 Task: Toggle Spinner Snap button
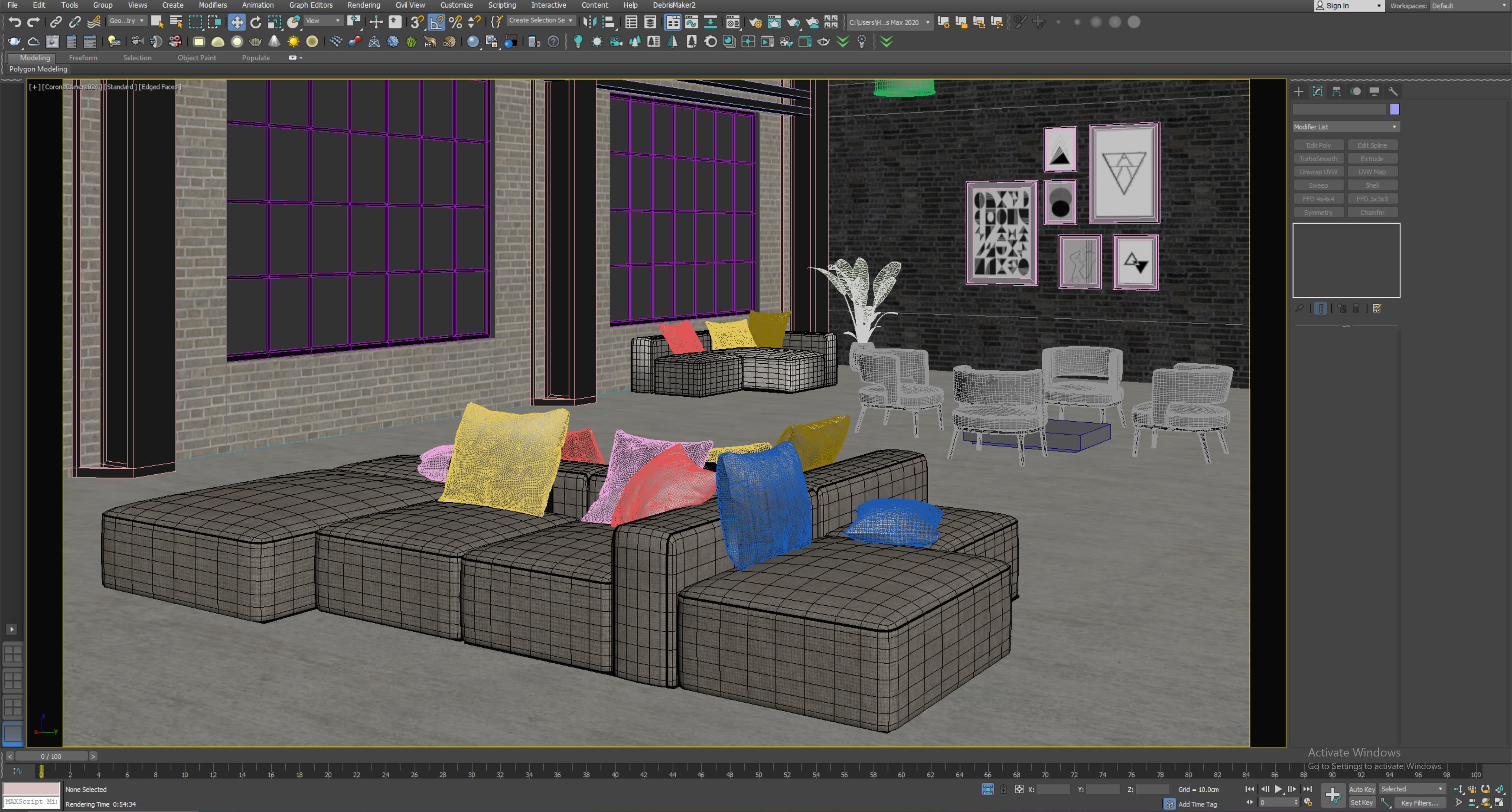point(474,22)
